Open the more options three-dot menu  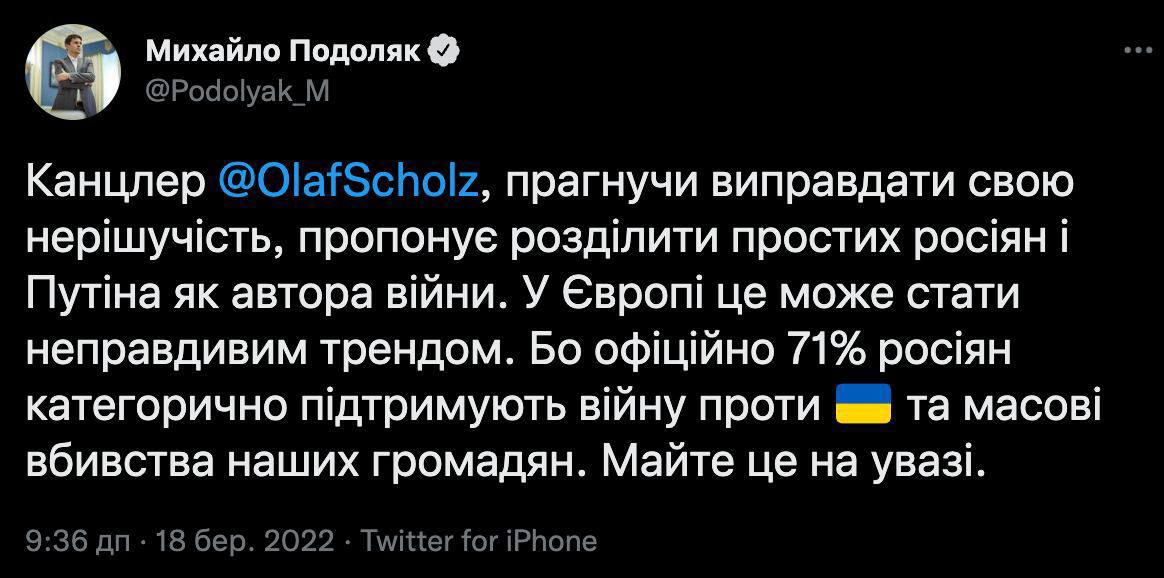(x=1137, y=50)
